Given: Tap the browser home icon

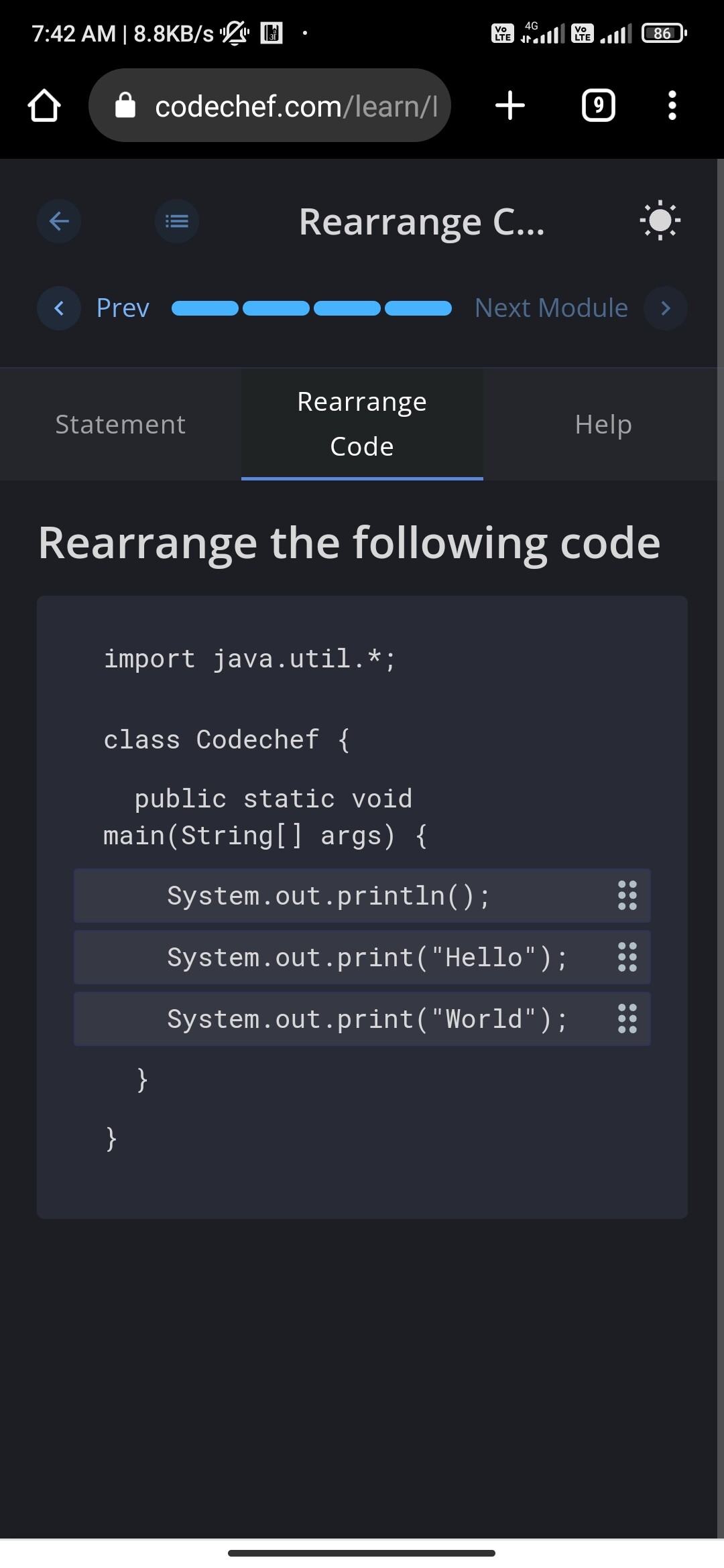Looking at the screenshot, I should (x=44, y=106).
